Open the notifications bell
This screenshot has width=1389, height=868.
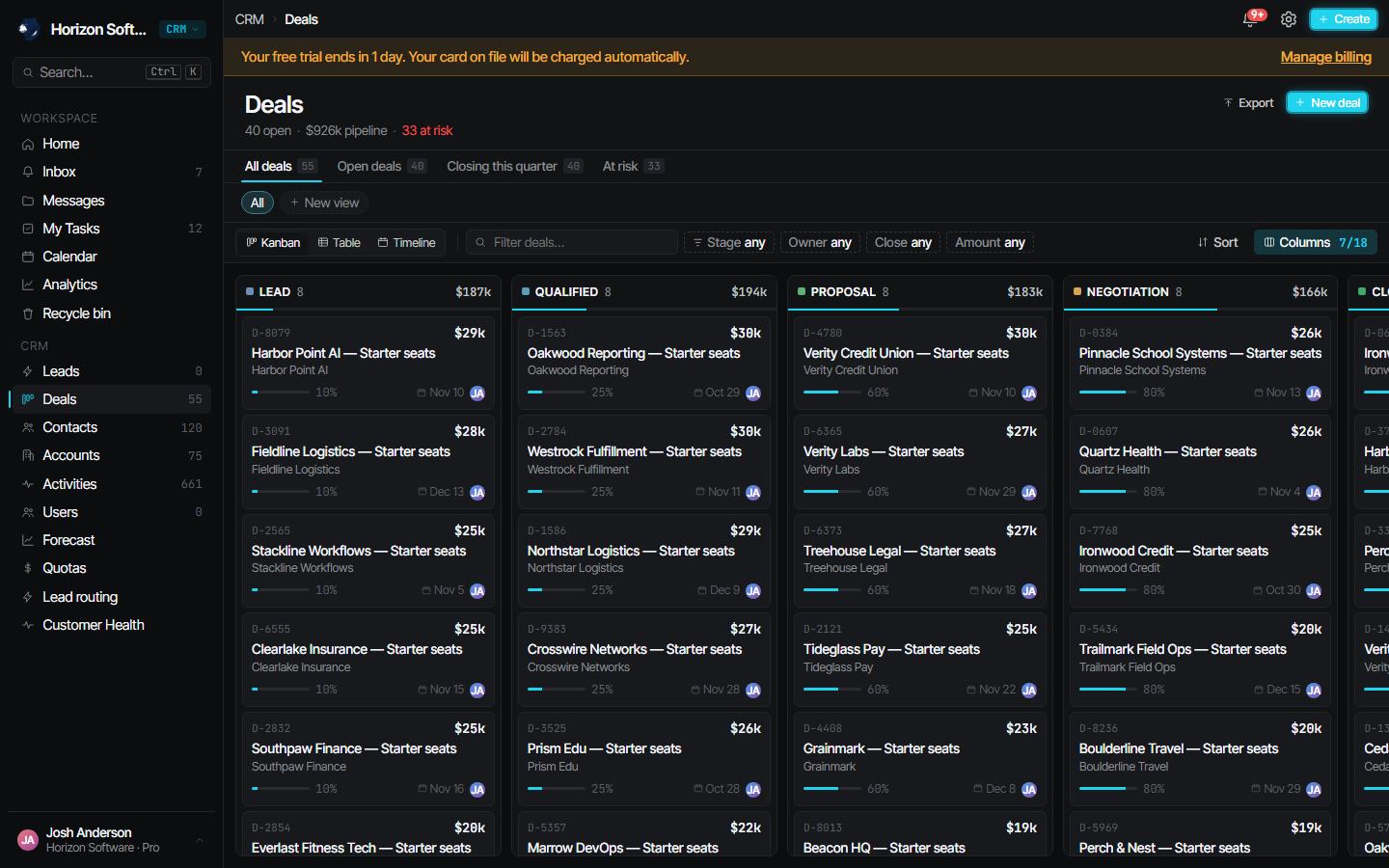[x=1250, y=19]
